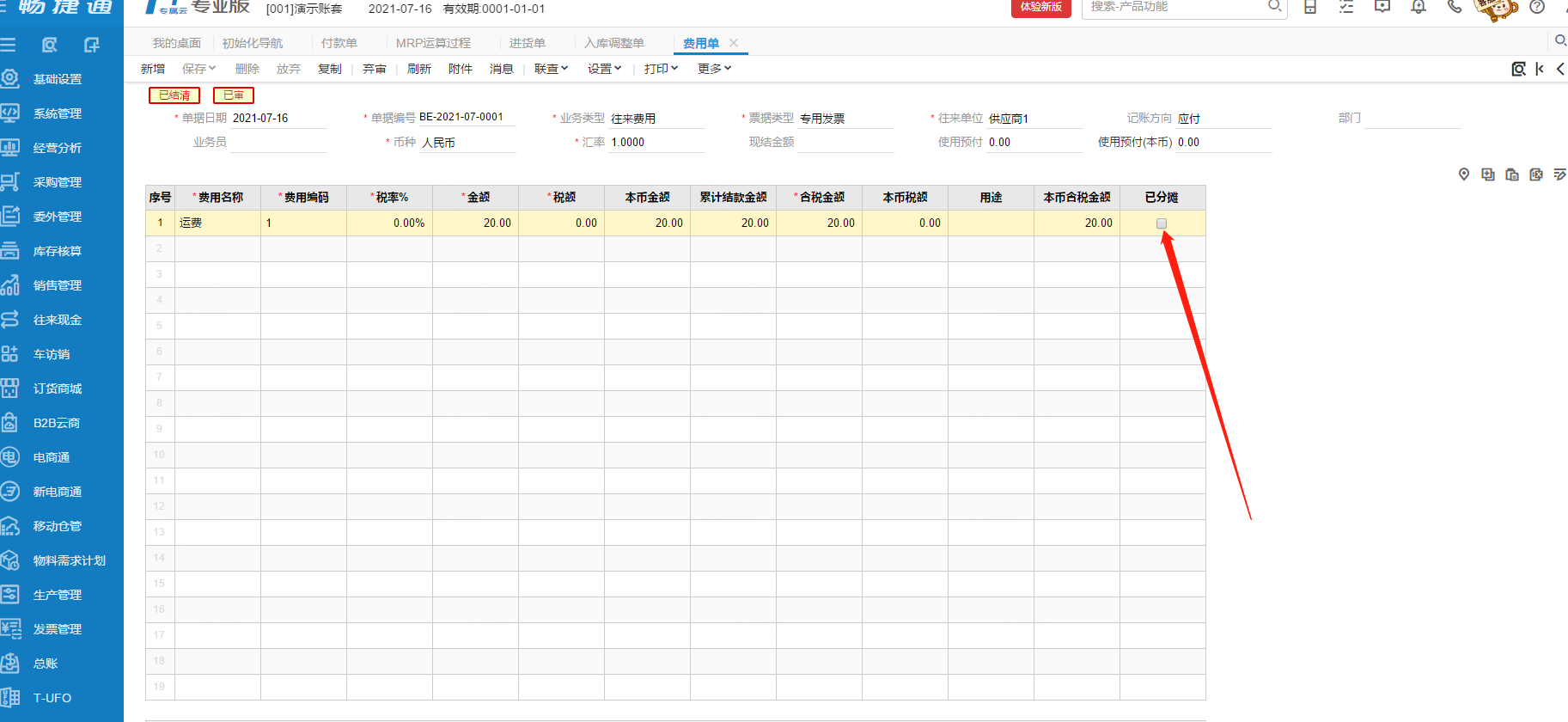Click the task checklist icon in header
The image size is (1568, 722).
point(1346,7)
